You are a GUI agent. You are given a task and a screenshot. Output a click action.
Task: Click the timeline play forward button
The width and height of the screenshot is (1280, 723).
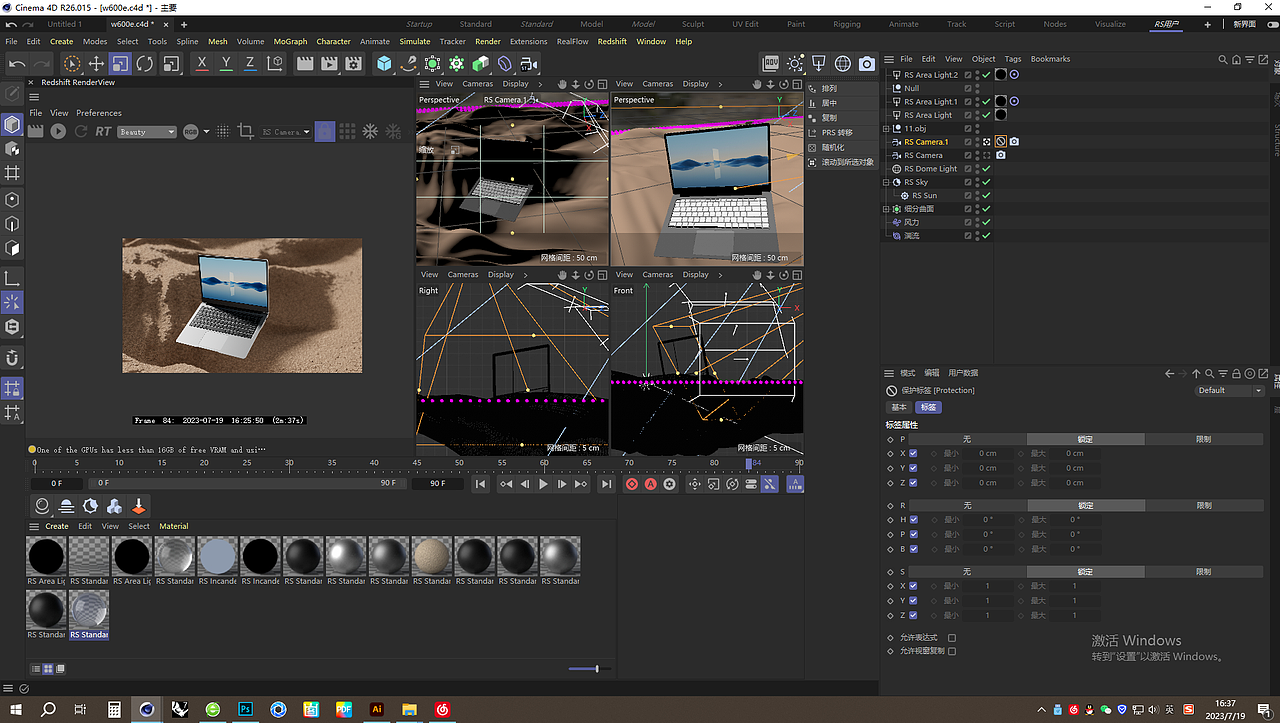[x=543, y=484]
